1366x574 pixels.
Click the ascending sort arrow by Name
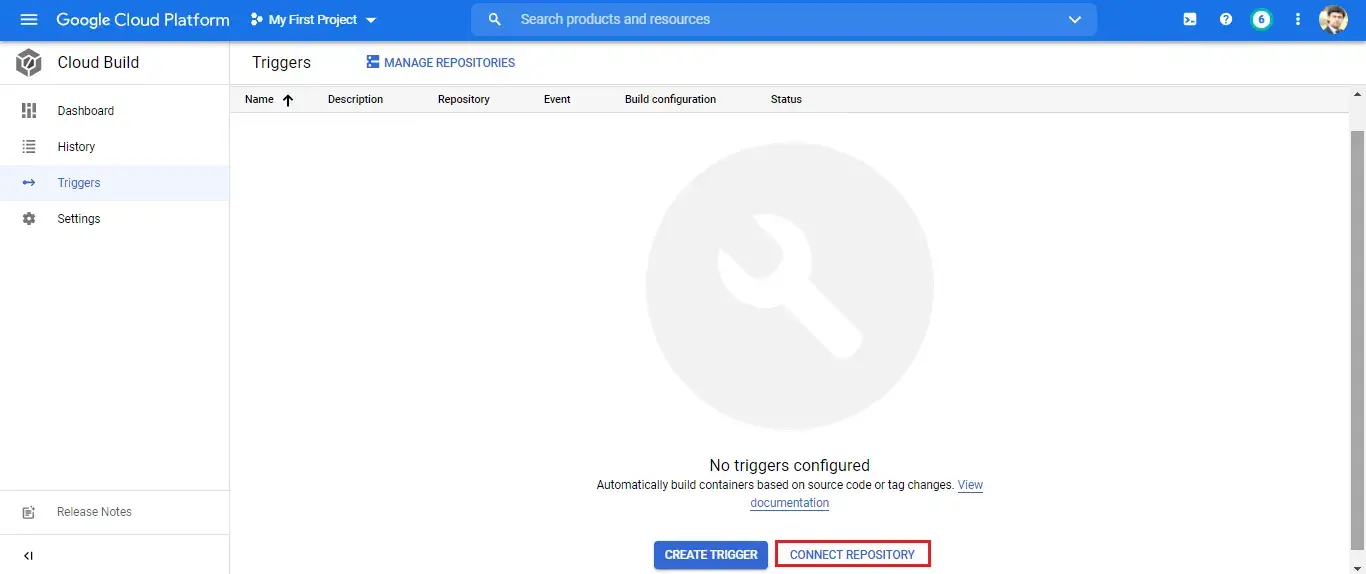click(x=288, y=100)
